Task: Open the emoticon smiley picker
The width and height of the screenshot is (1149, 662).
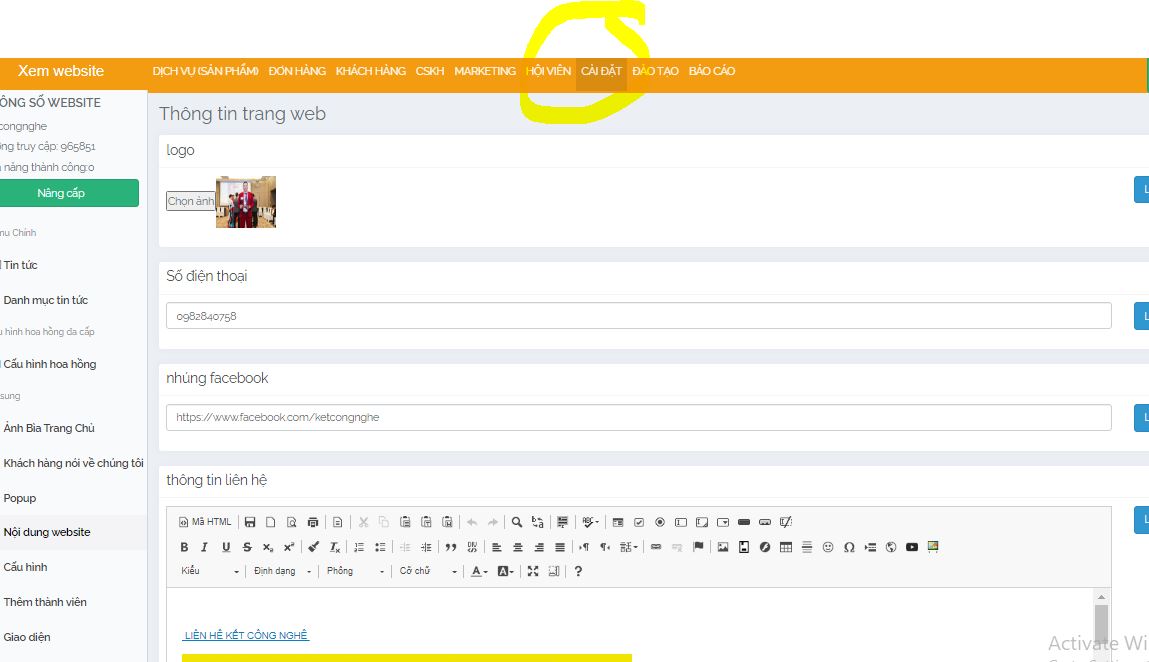Action: (828, 547)
